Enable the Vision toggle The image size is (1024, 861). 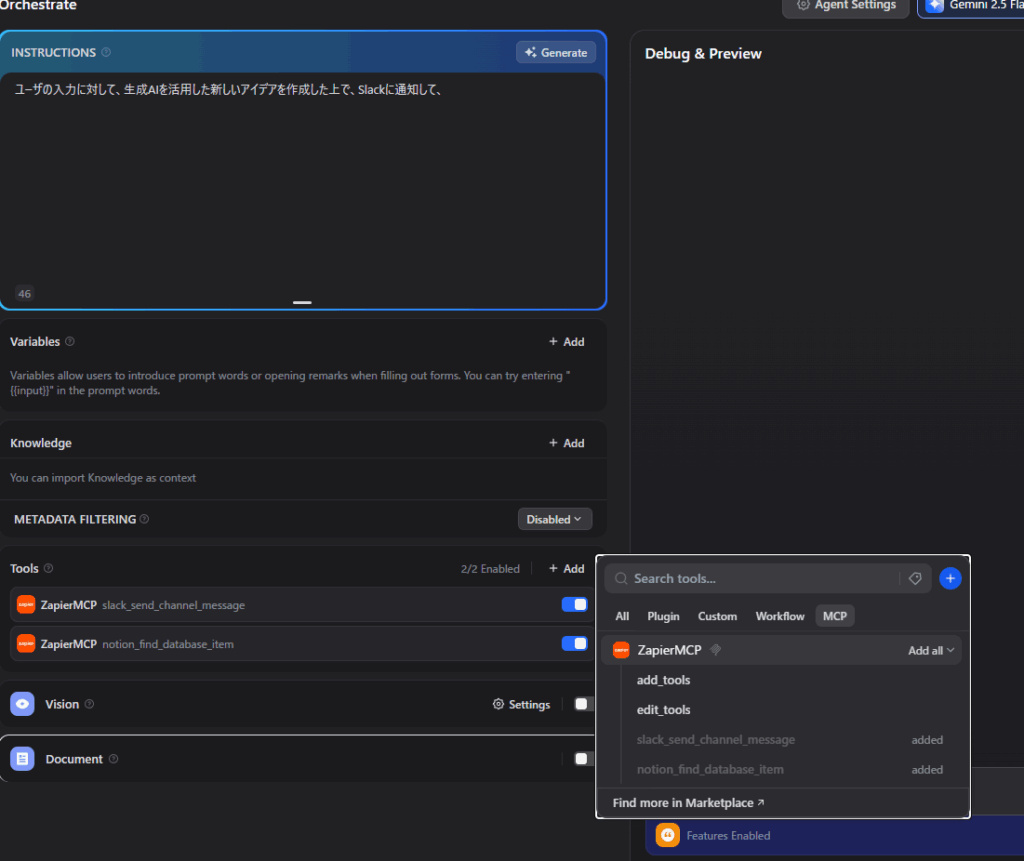coord(582,704)
